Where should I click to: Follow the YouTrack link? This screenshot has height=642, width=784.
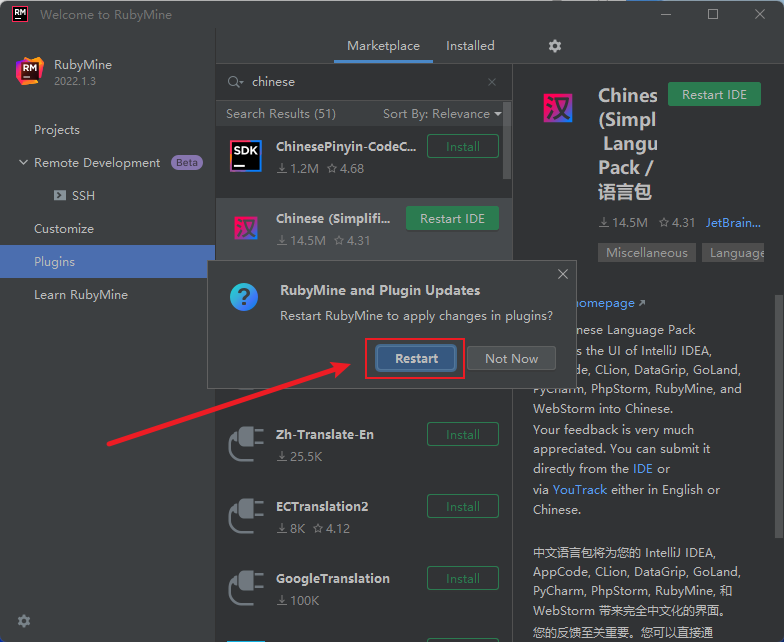coord(580,490)
